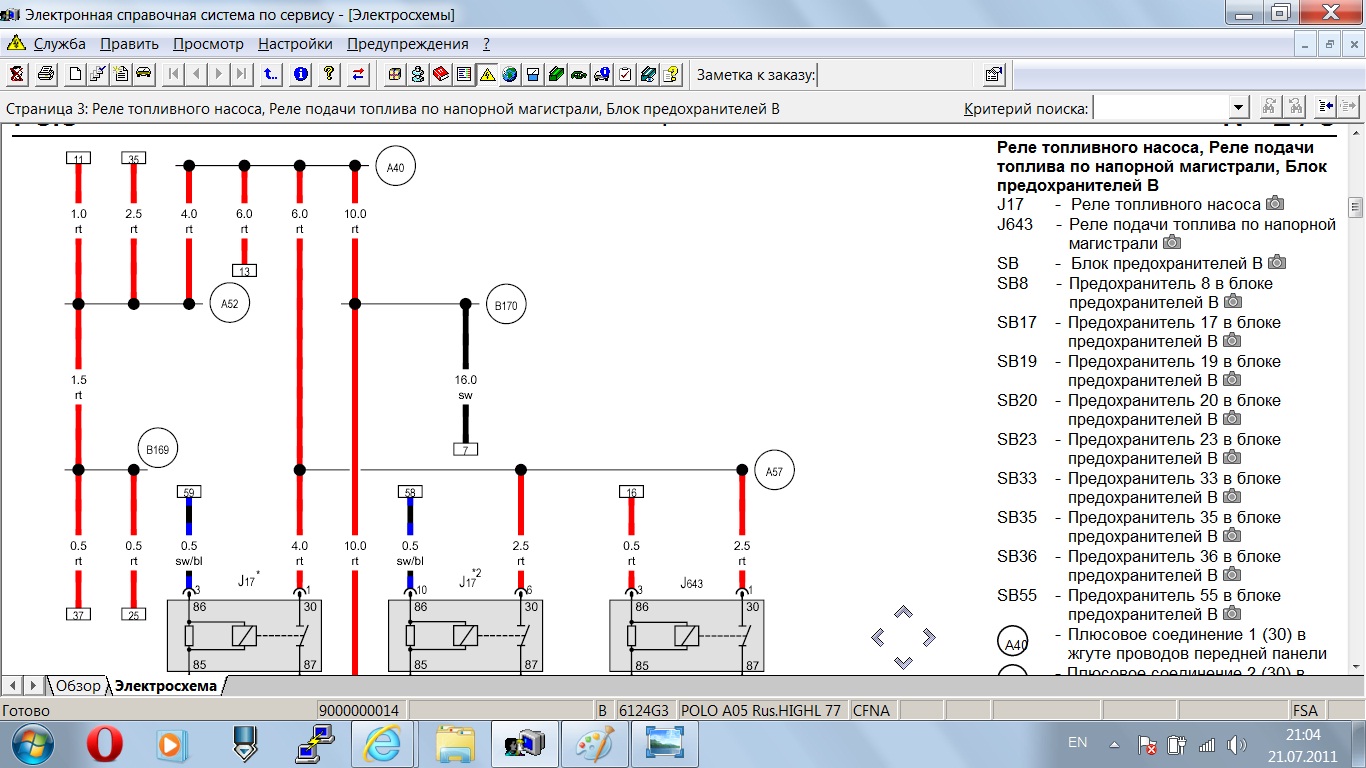Click the blue info circle icon
Image resolution: width=1366 pixels, height=768 pixels.
[300, 74]
